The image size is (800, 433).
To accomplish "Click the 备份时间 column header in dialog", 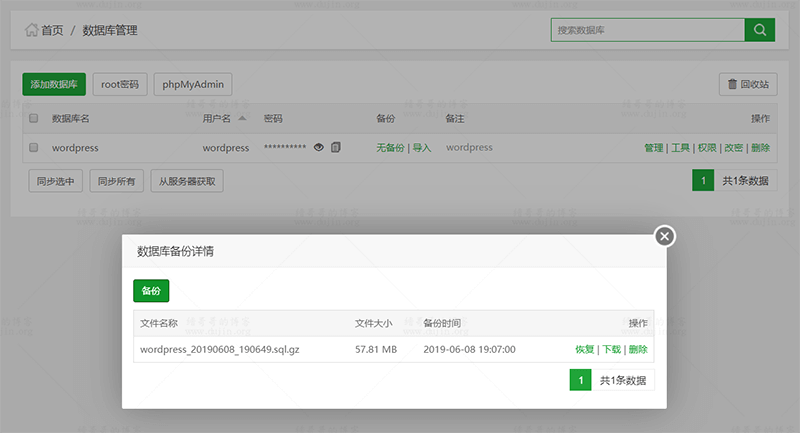I will pyautogui.click(x=442, y=323).
